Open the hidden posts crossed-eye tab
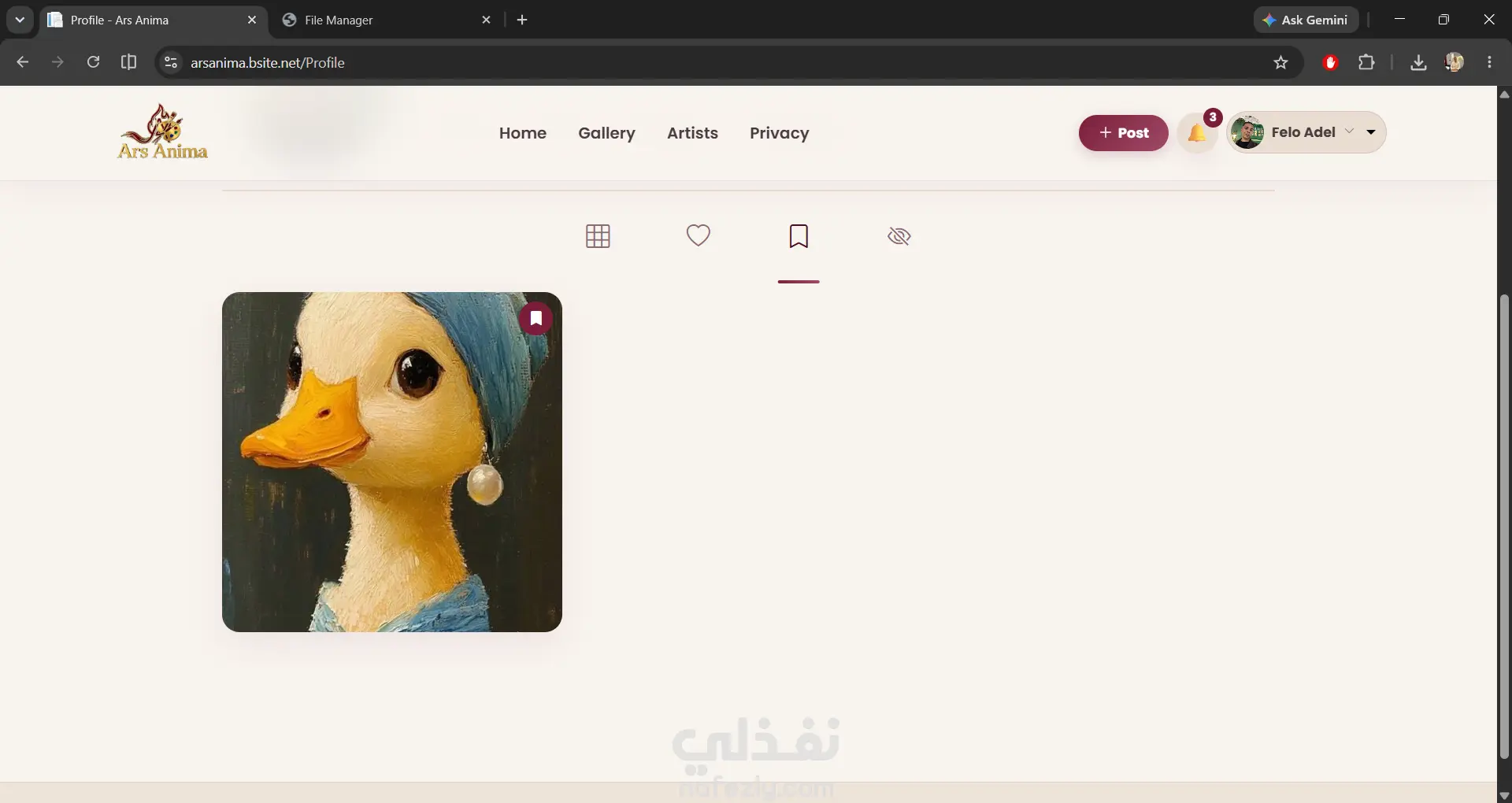This screenshot has width=1512, height=803. click(899, 236)
